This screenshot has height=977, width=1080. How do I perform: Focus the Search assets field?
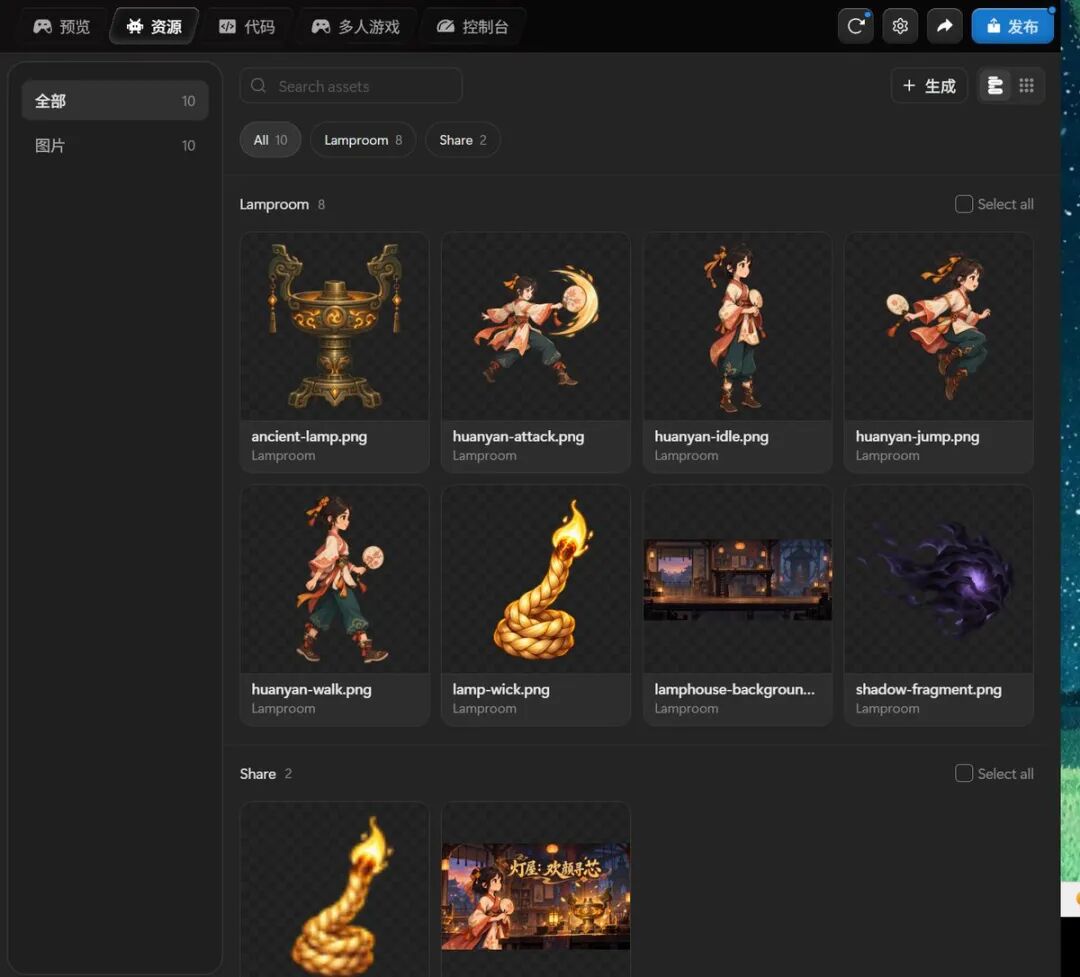pos(351,85)
